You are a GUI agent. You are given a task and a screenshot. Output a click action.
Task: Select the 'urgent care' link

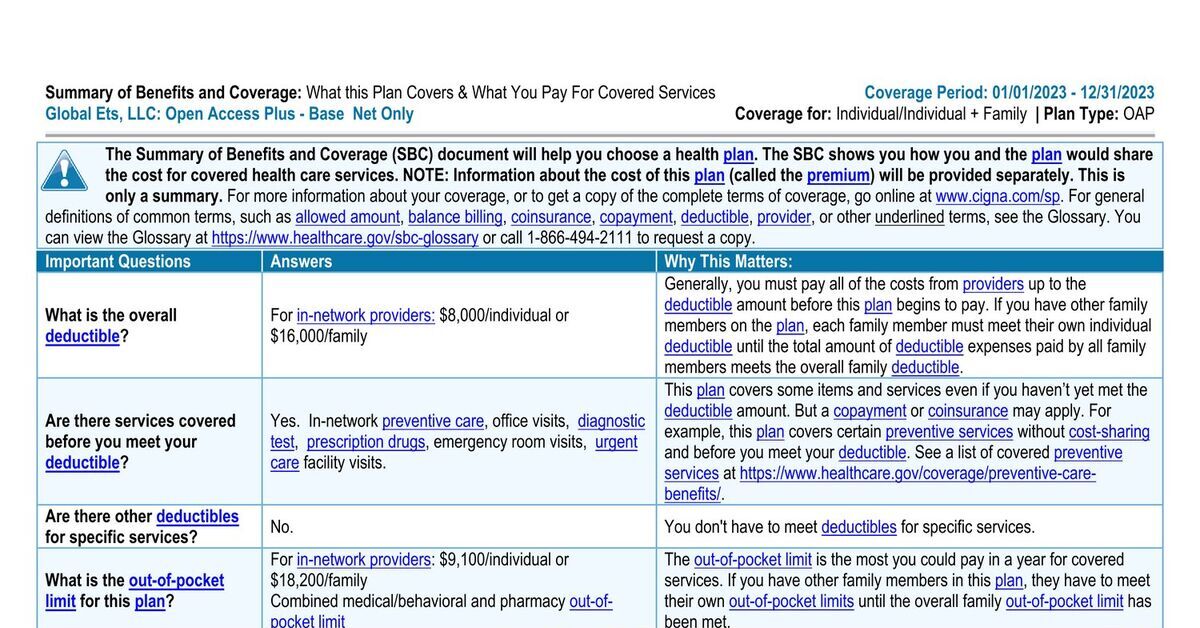tap(616, 442)
